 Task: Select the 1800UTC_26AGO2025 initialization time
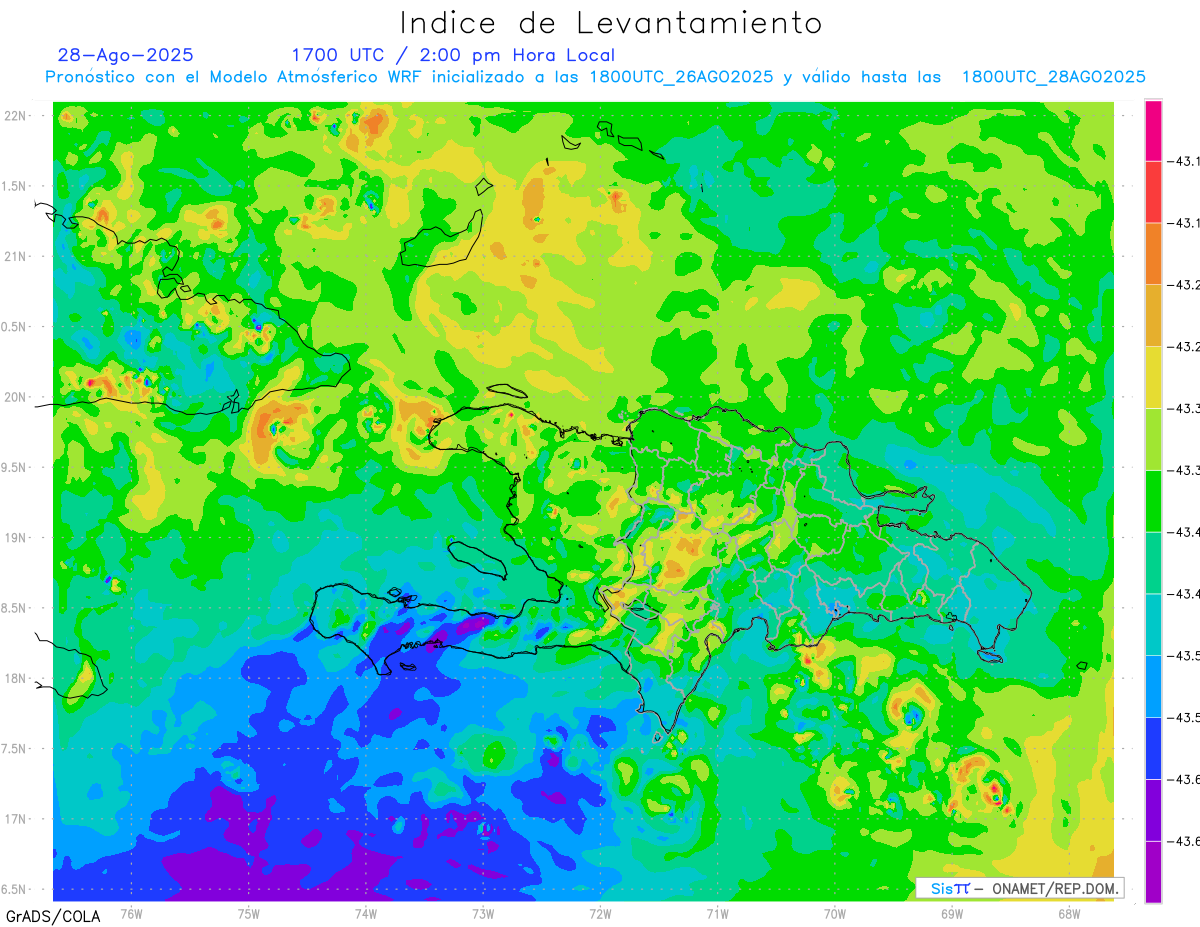pos(681,77)
